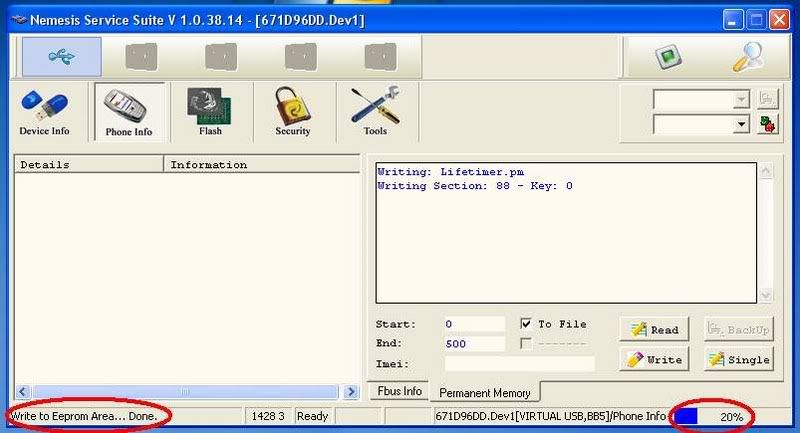The width and height of the screenshot is (800, 433).
Task: Toggle the unlabeled checkbox below To File
Action: click(526, 343)
